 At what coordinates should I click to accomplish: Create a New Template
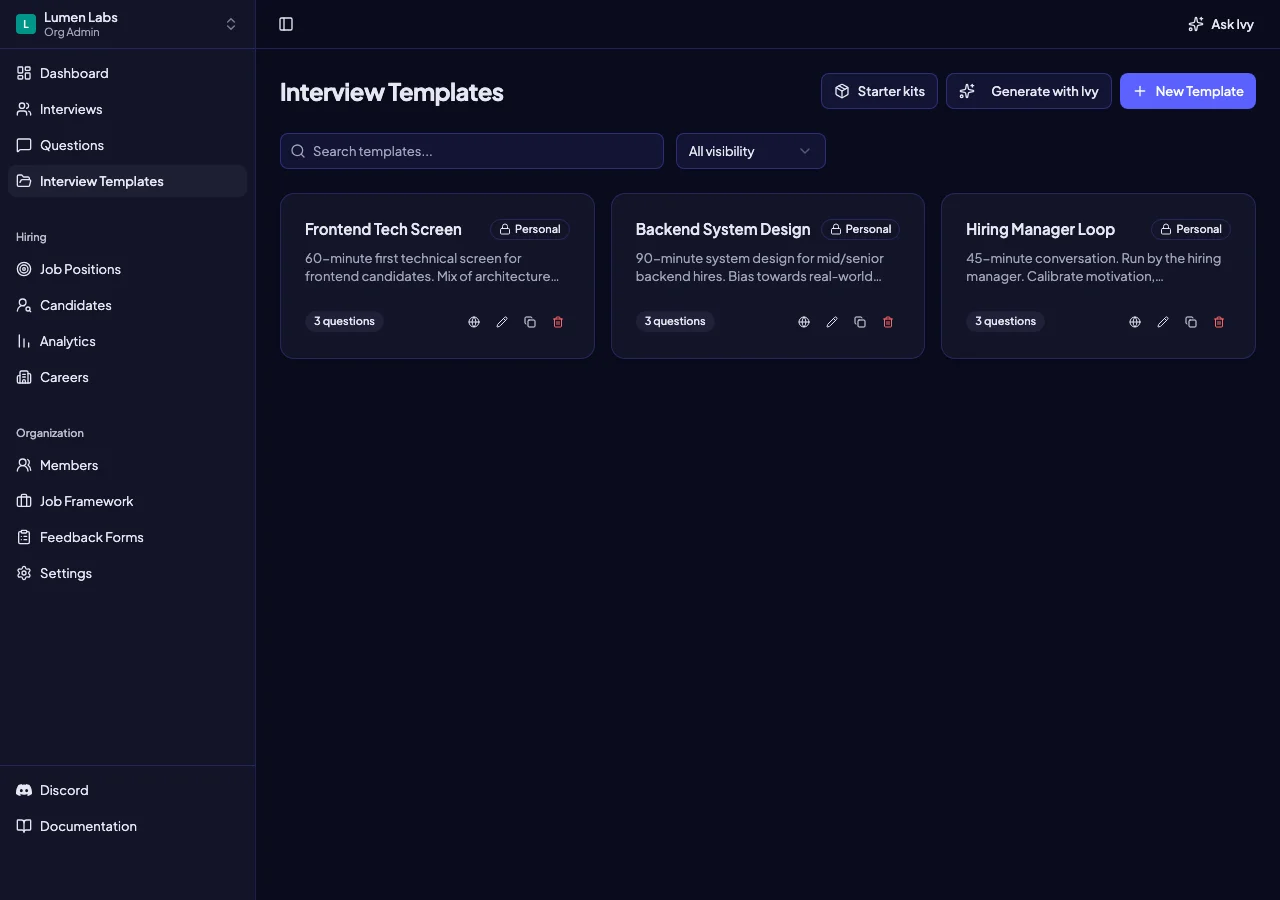pos(1188,91)
